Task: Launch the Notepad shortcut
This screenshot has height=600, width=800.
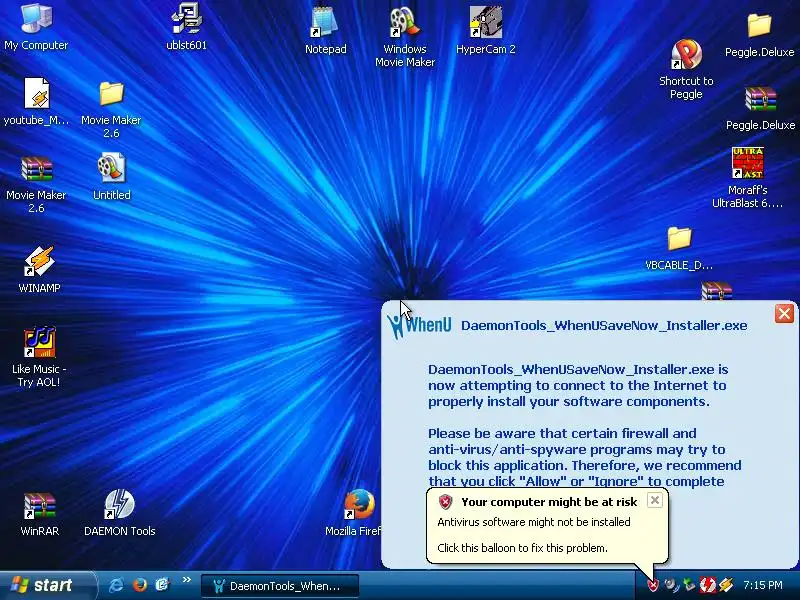Action: [325, 30]
